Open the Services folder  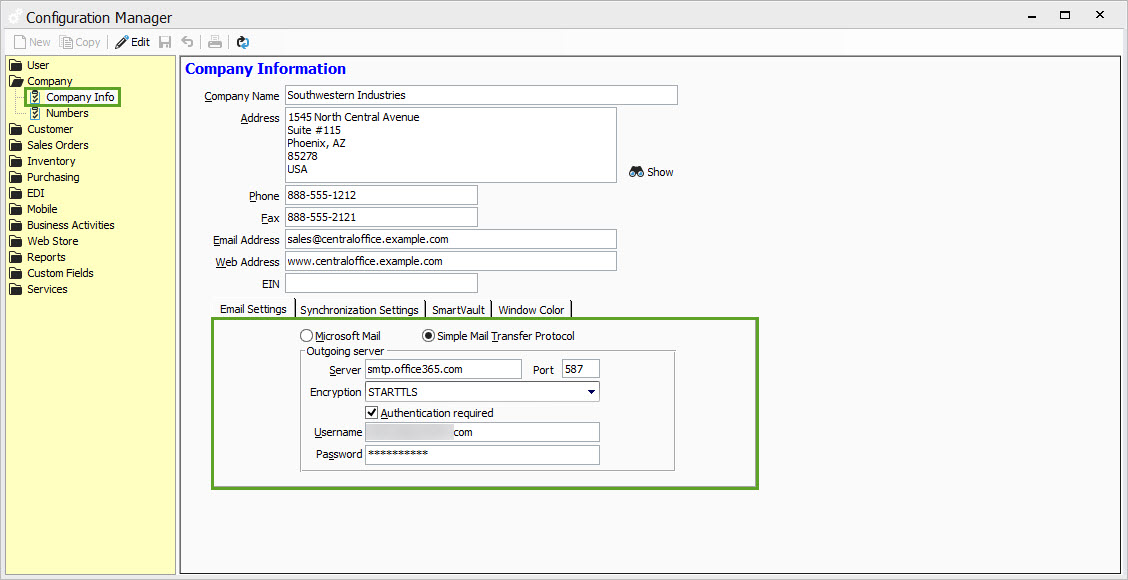tap(38, 289)
